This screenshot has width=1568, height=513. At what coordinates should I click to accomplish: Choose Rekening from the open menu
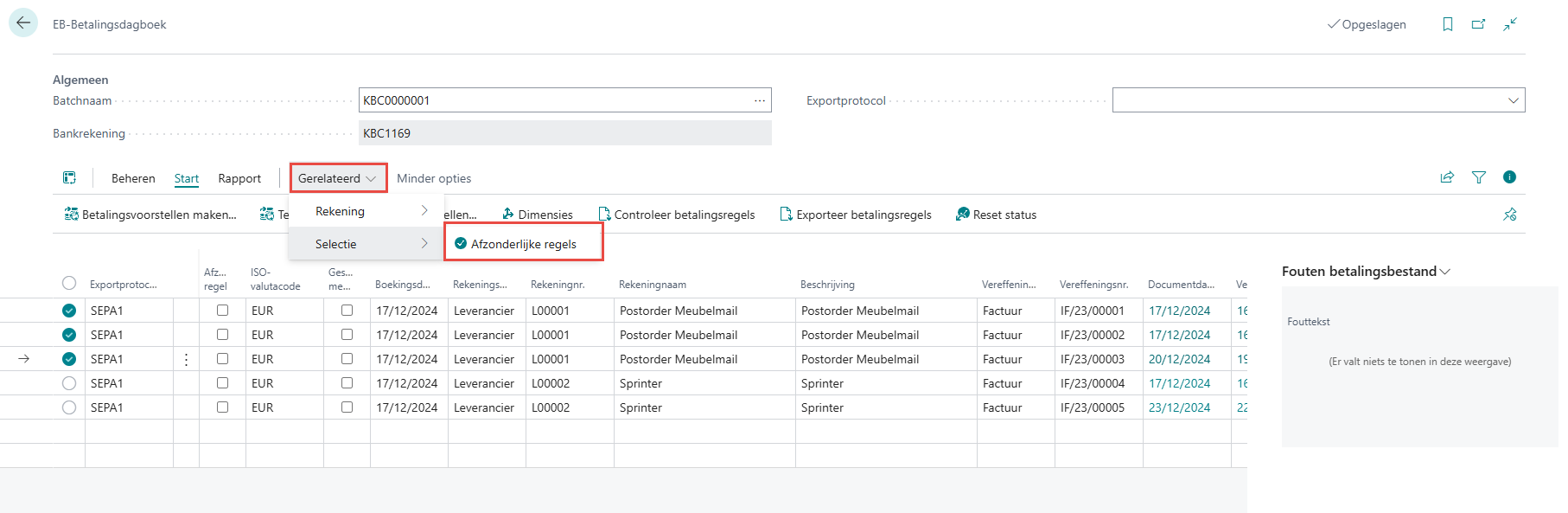[x=341, y=211]
